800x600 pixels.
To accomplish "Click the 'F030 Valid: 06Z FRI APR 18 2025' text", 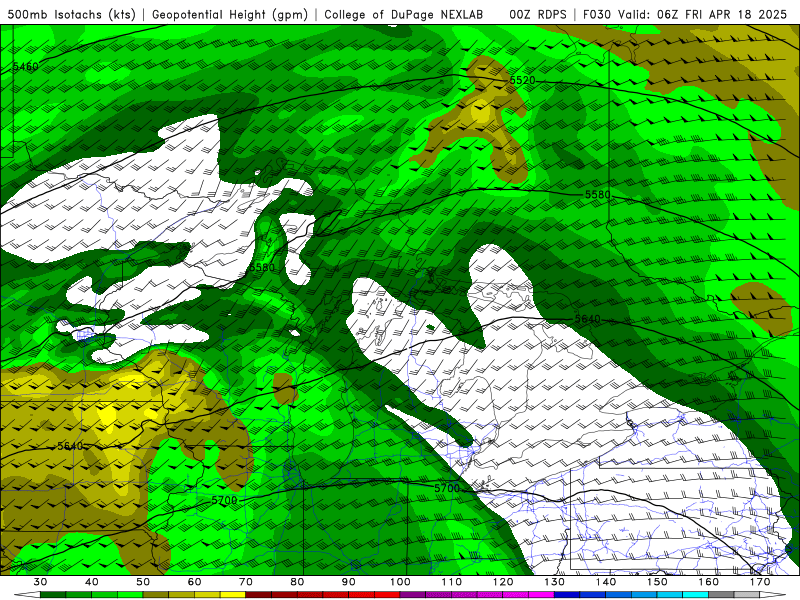I will coord(685,15).
